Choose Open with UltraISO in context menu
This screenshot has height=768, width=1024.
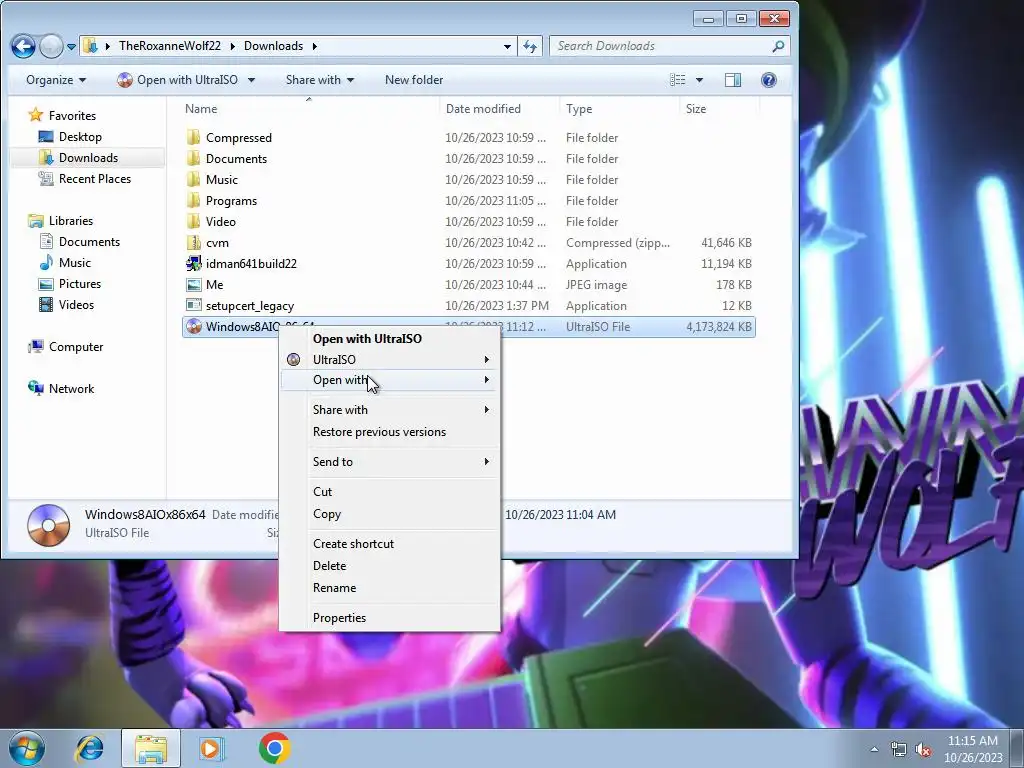coord(390,338)
